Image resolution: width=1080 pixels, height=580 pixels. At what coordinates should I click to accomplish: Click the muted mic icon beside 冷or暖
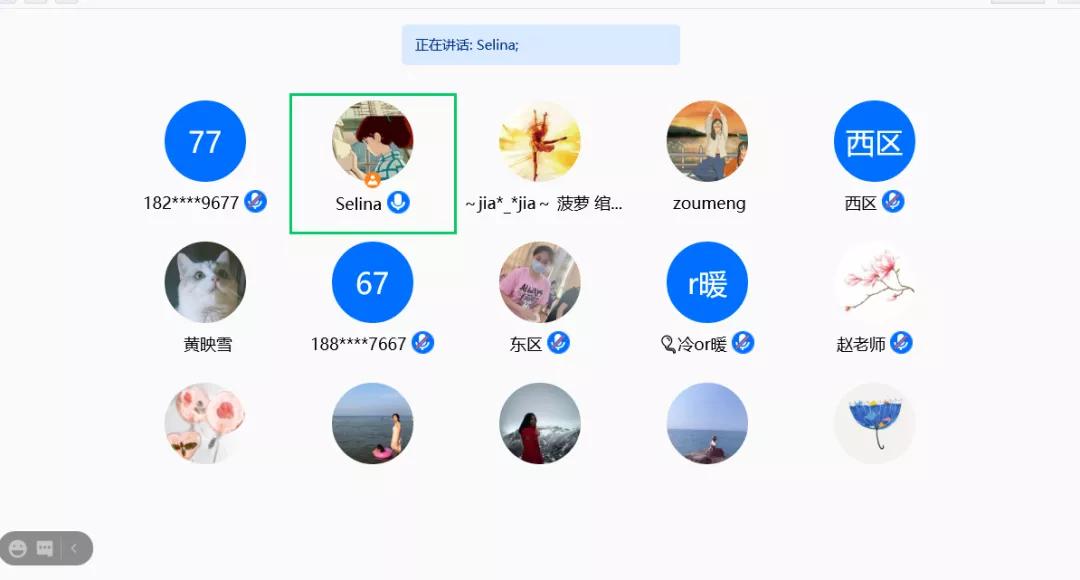coord(743,342)
